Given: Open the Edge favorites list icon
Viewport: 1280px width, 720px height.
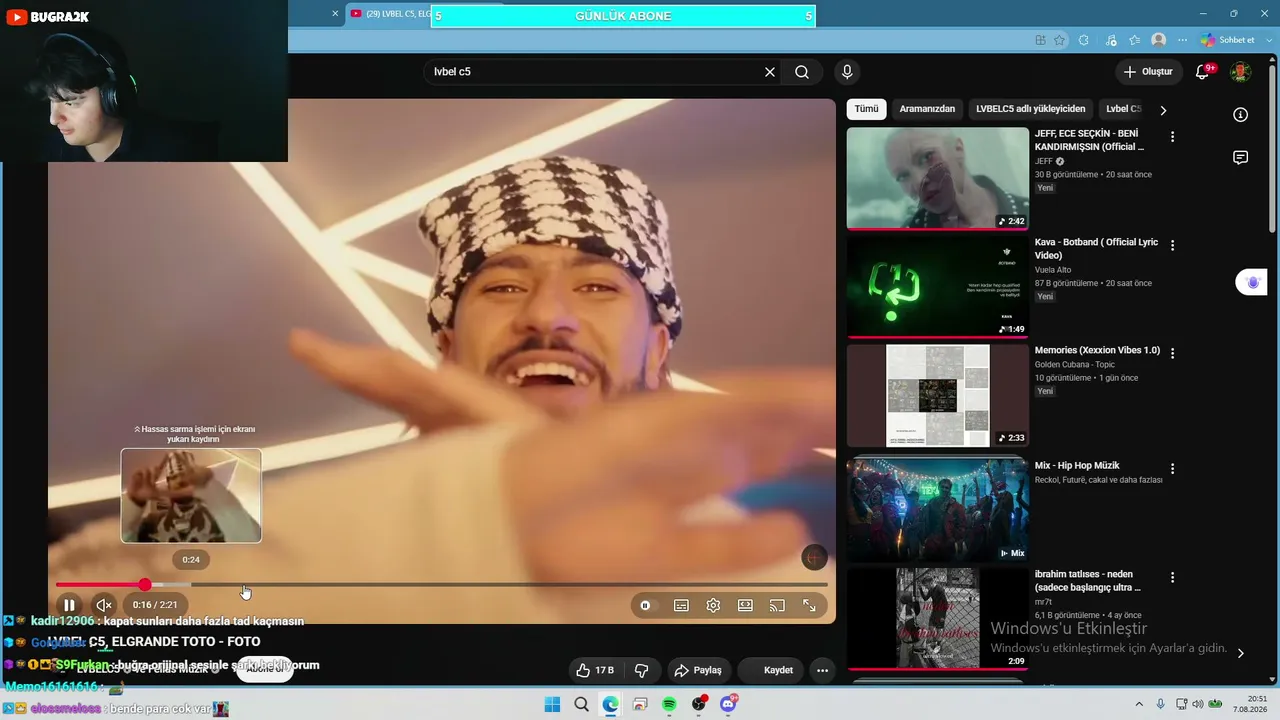Looking at the screenshot, I should click(x=1134, y=40).
